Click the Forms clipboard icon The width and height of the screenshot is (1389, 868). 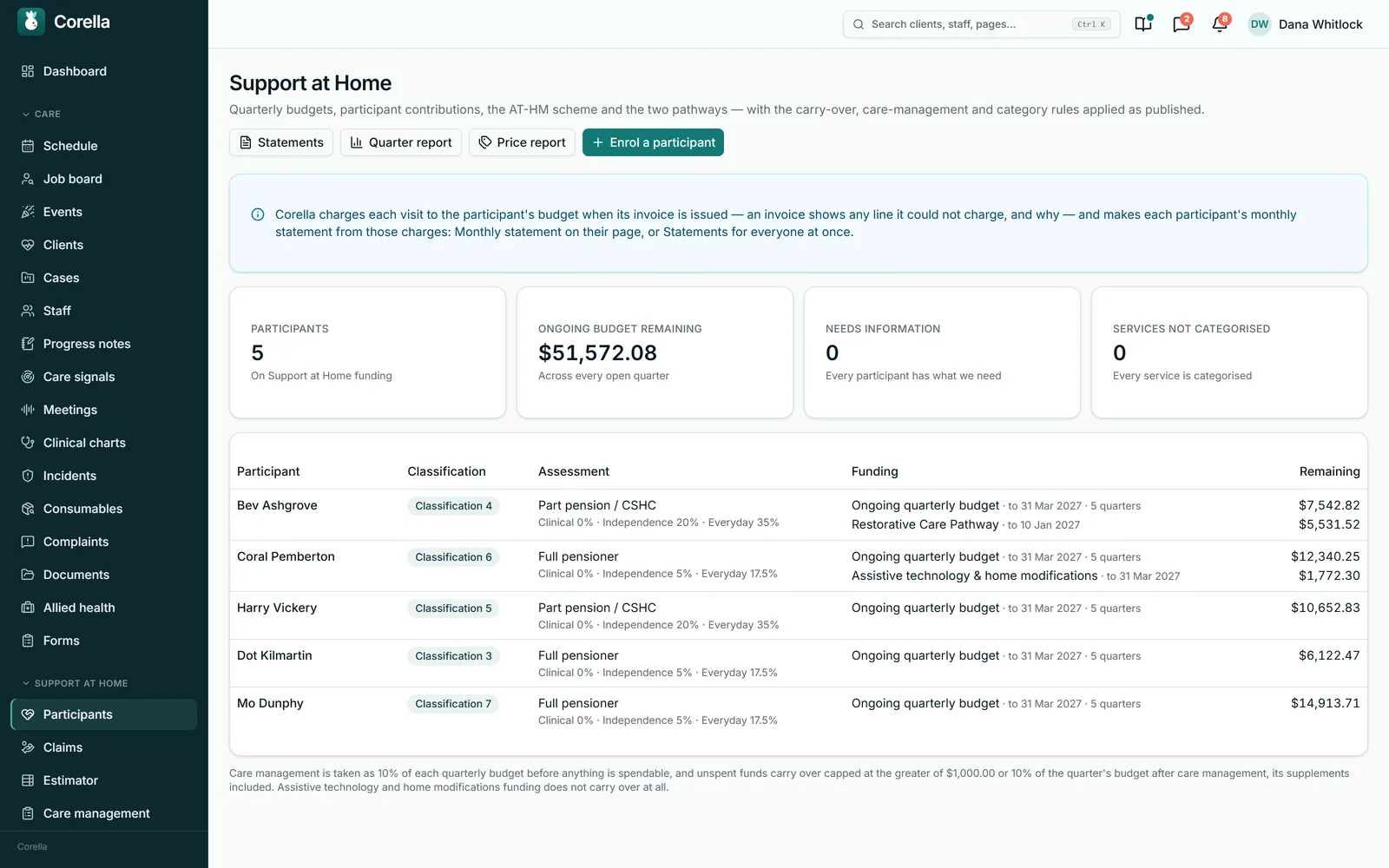28,641
